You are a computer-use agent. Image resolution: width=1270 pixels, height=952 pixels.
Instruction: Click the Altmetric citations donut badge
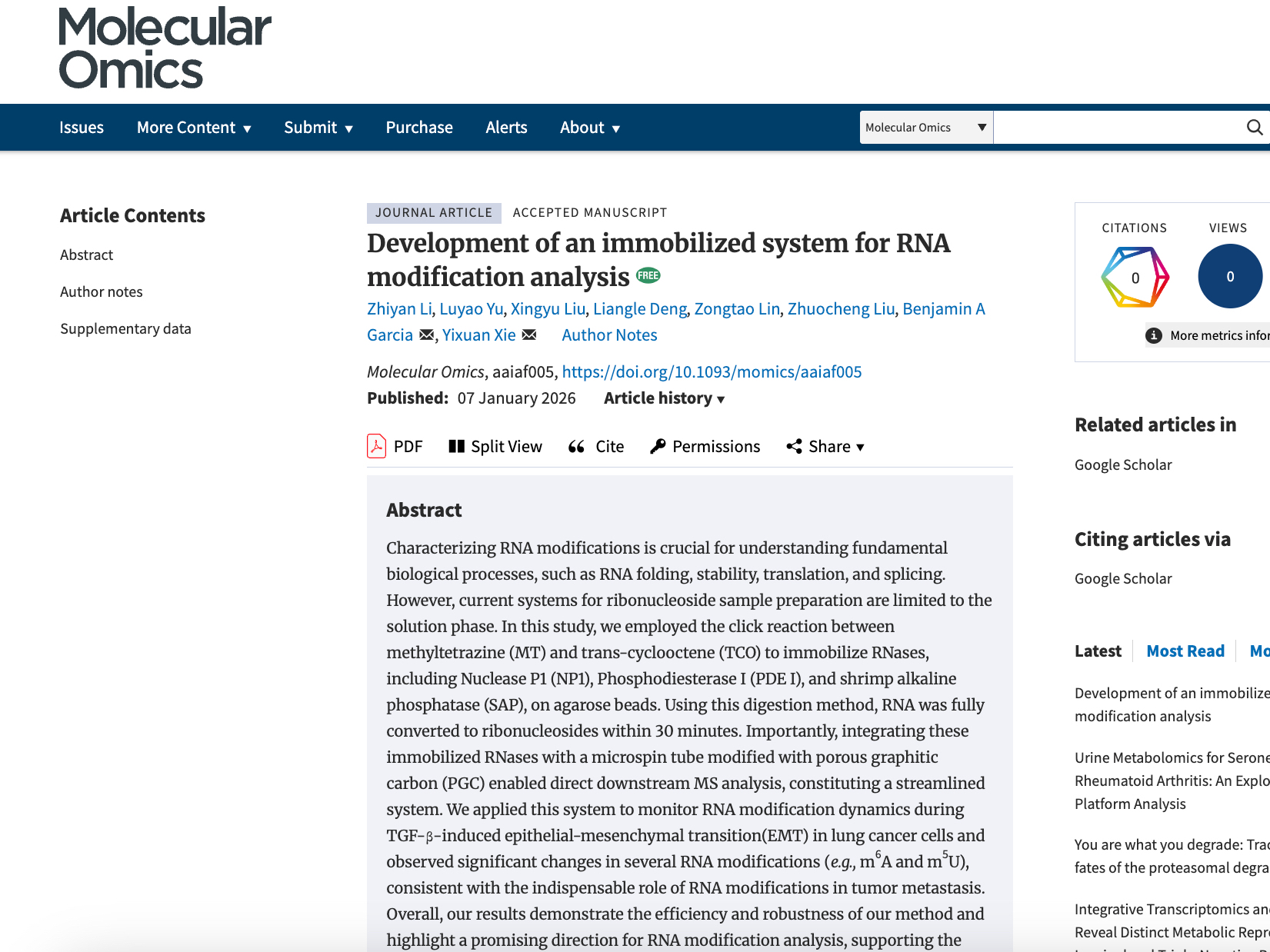click(x=1135, y=277)
